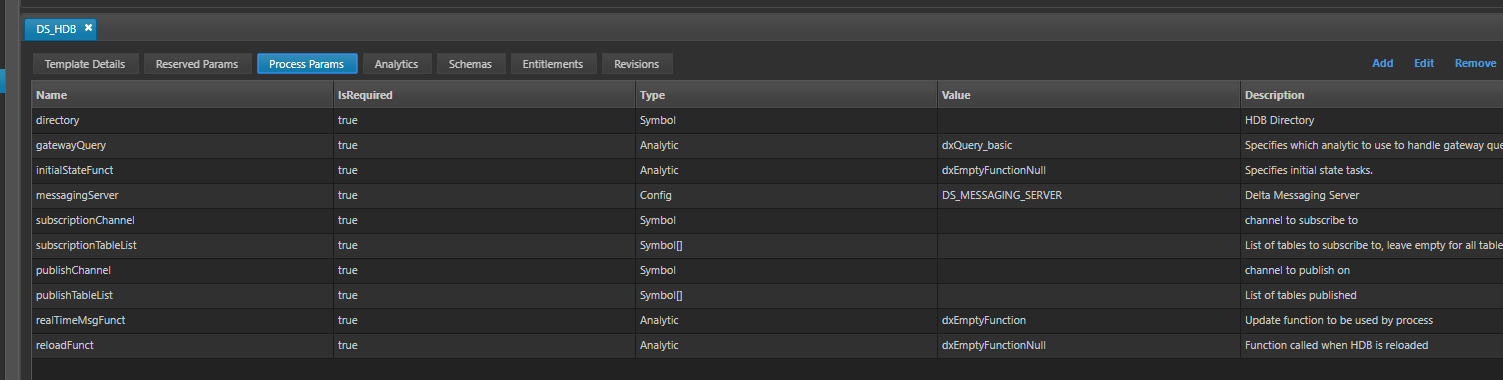Click 'Update function to be used by process' description

tap(1339, 320)
